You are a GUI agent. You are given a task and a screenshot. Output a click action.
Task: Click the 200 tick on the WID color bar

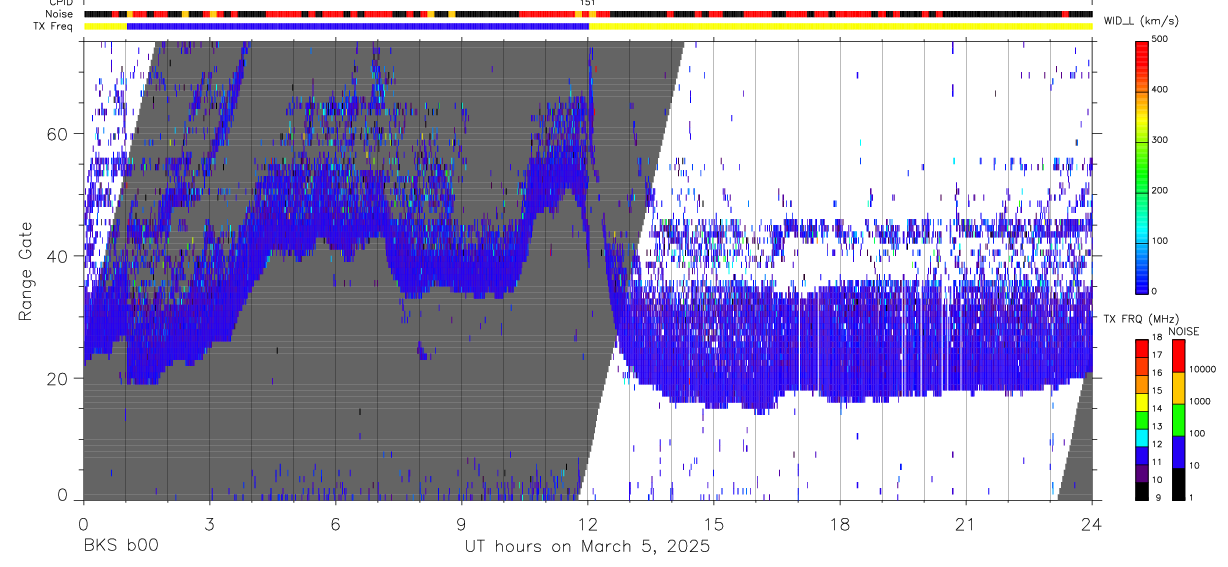pos(1159,190)
